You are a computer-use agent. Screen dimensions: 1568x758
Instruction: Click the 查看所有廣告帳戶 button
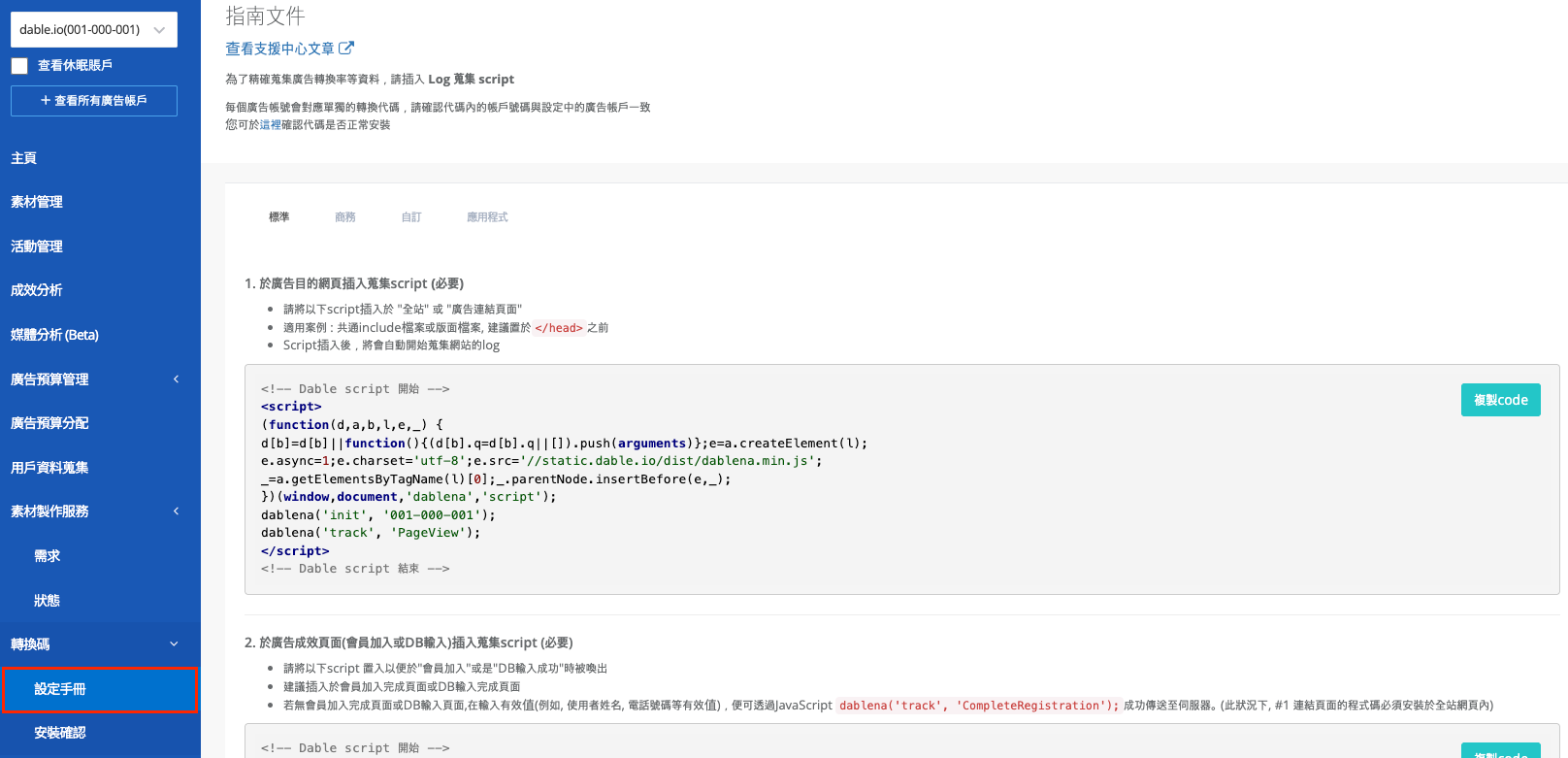[x=94, y=101]
